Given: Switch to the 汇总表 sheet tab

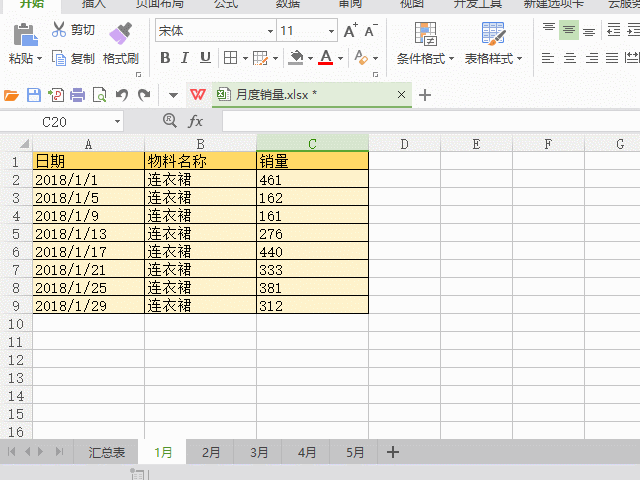Looking at the screenshot, I should 106,452.
